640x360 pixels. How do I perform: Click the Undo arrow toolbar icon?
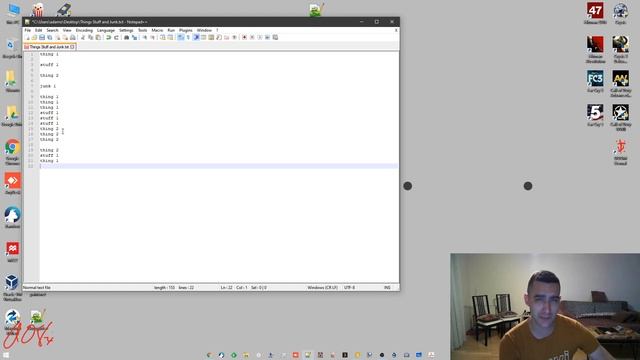click(108, 37)
